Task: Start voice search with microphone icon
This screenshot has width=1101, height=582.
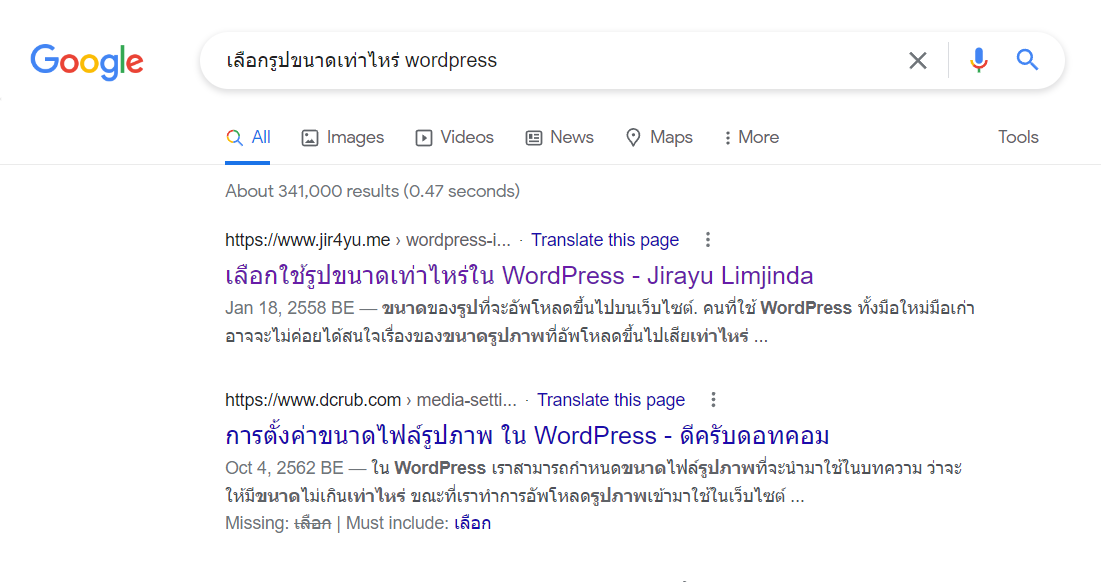Action: click(979, 60)
